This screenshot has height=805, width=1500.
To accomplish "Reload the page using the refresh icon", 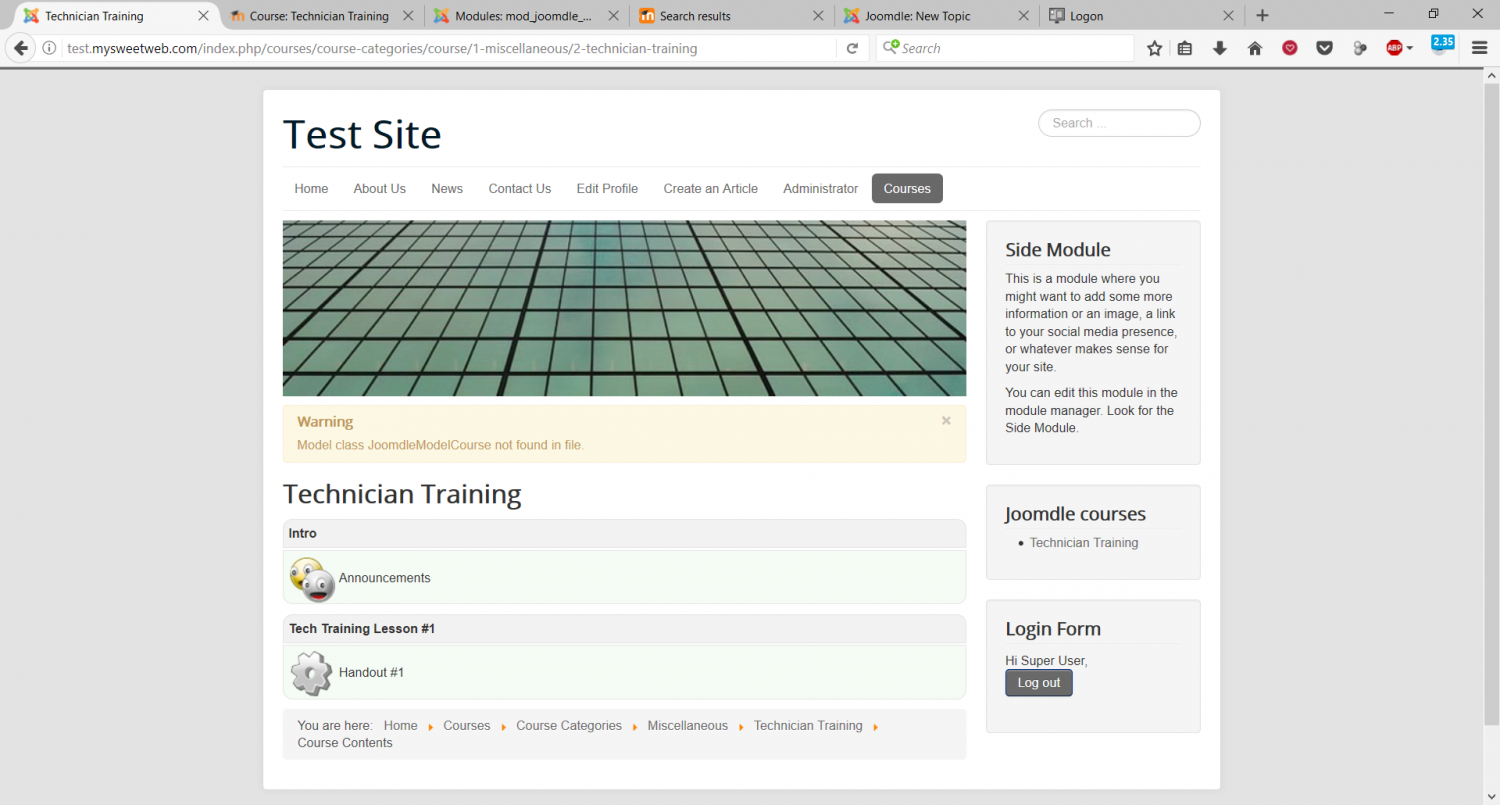I will 852,48.
